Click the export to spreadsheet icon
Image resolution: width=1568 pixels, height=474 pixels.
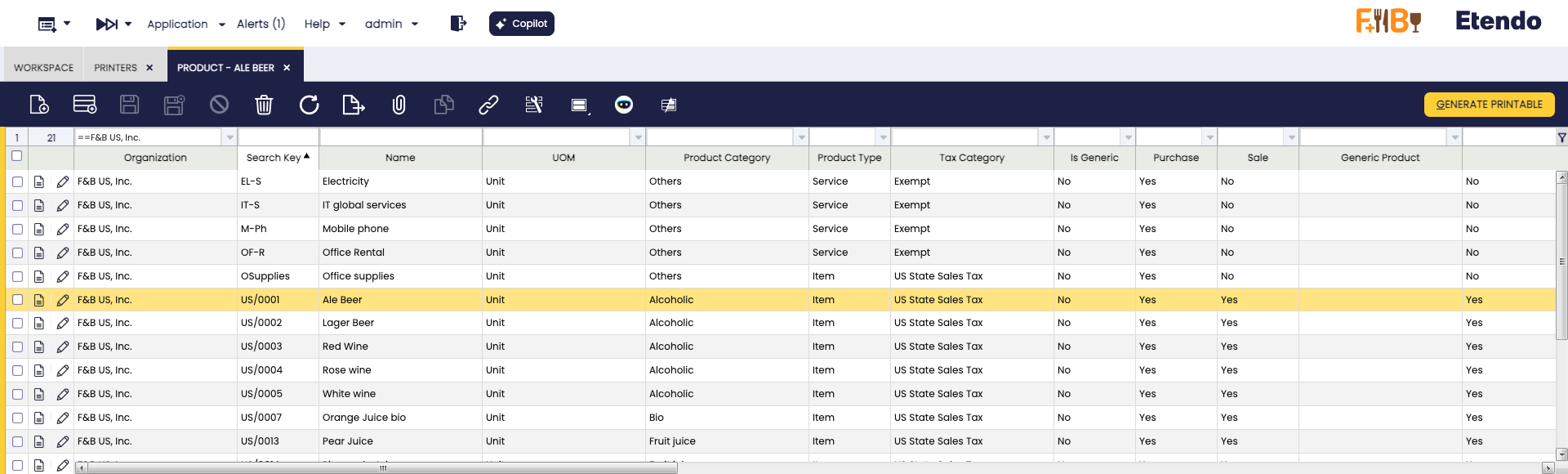[353, 105]
